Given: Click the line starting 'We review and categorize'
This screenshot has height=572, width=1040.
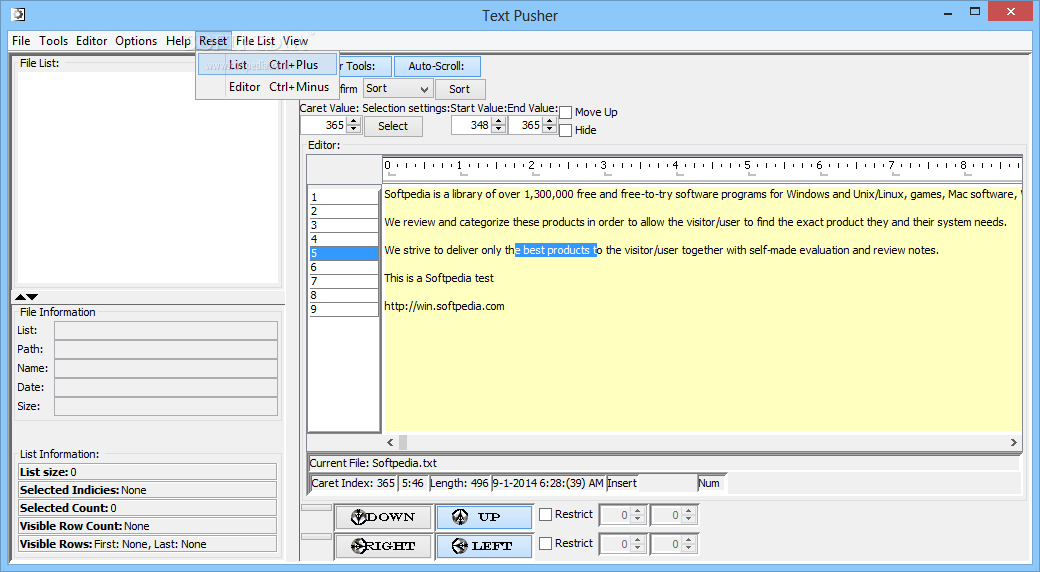Looking at the screenshot, I should [x=695, y=222].
